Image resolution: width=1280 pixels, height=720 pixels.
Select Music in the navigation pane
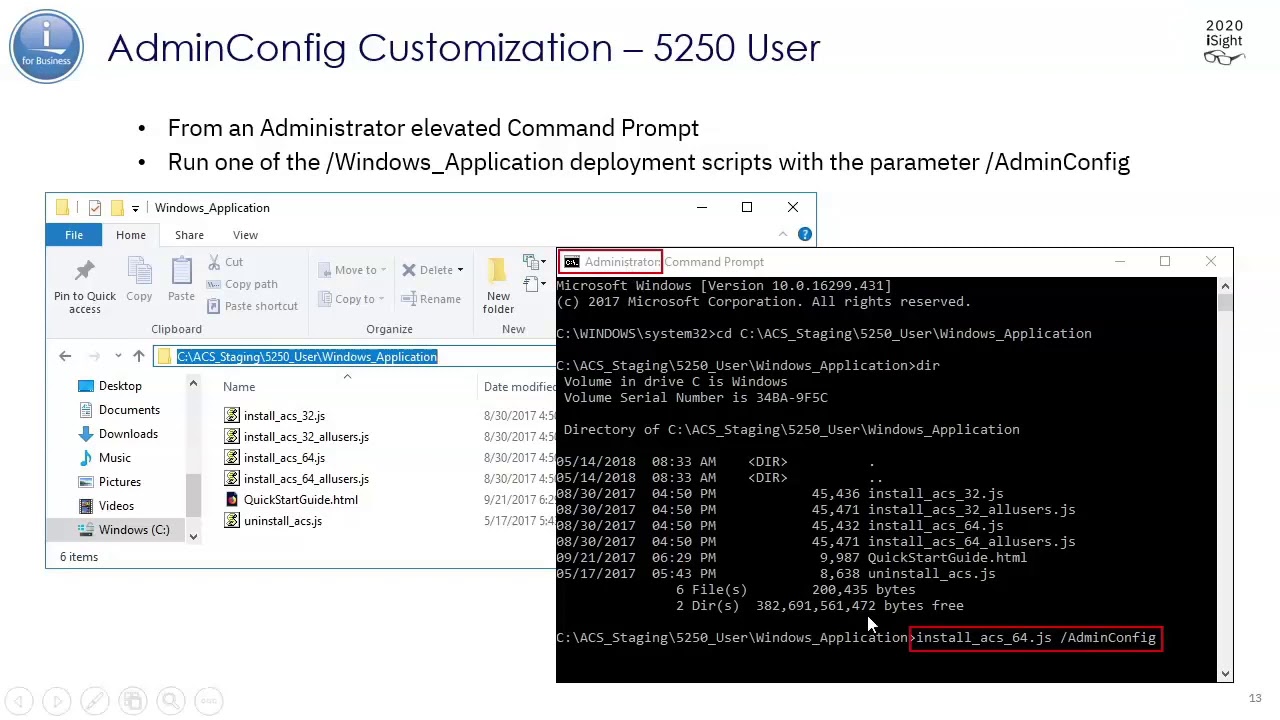coord(114,458)
